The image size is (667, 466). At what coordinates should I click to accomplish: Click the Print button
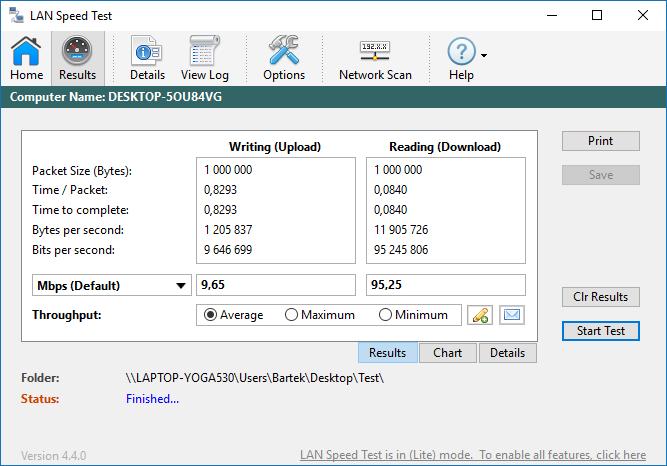(x=601, y=141)
